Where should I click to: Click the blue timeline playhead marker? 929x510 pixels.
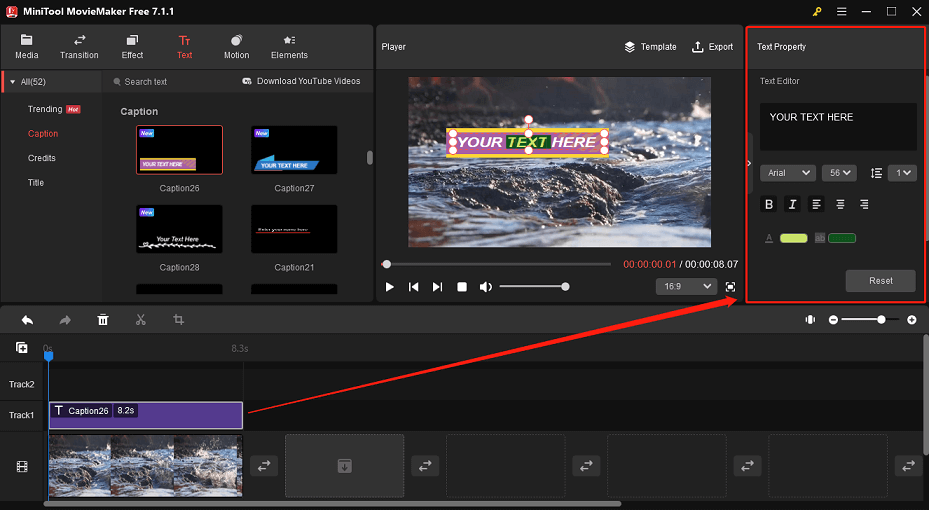[x=49, y=355]
